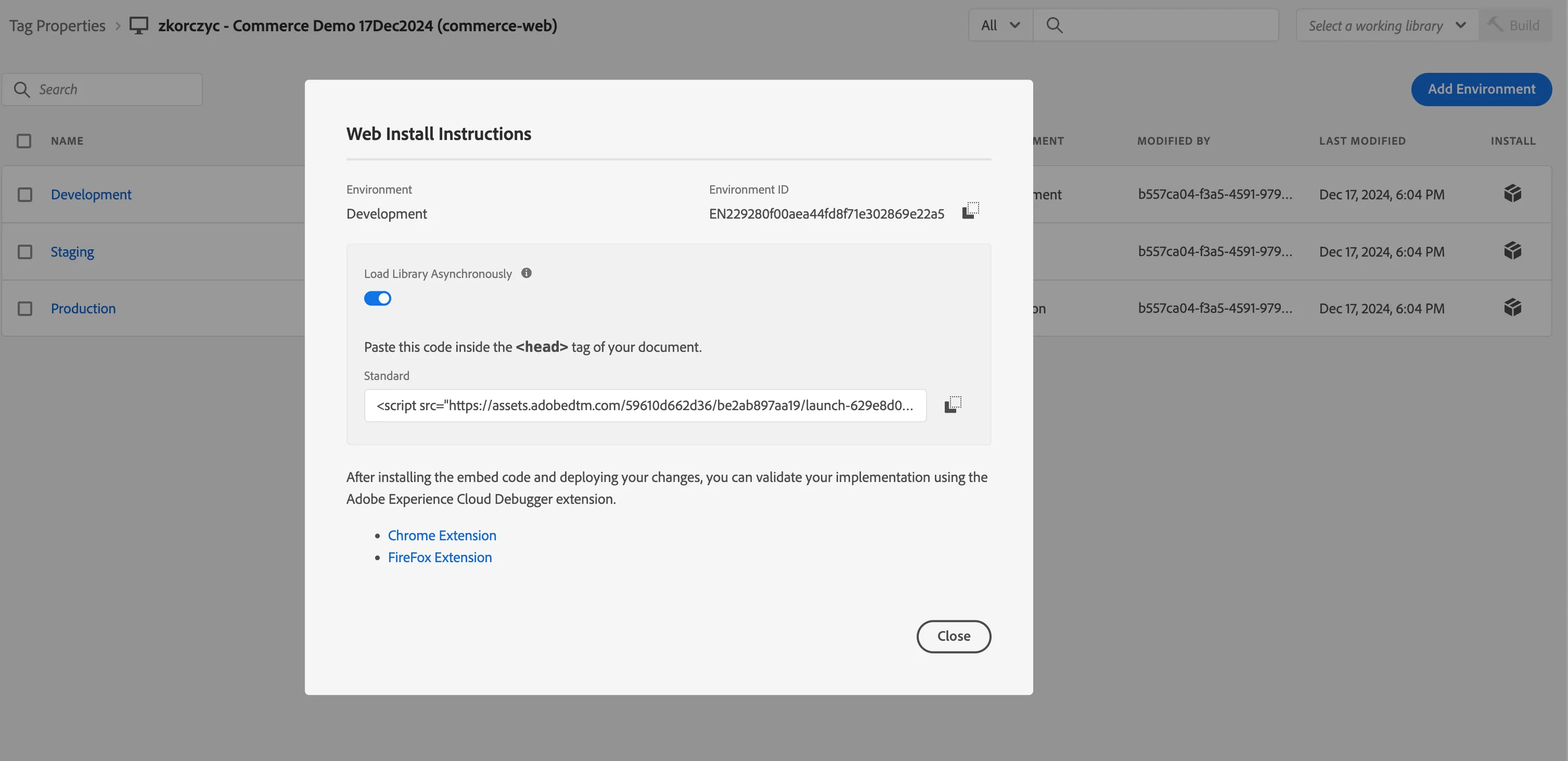The height and width of the screenshot is (761, 1568).
Task: Open the Production environment link
Action: (x=83, y=308)
